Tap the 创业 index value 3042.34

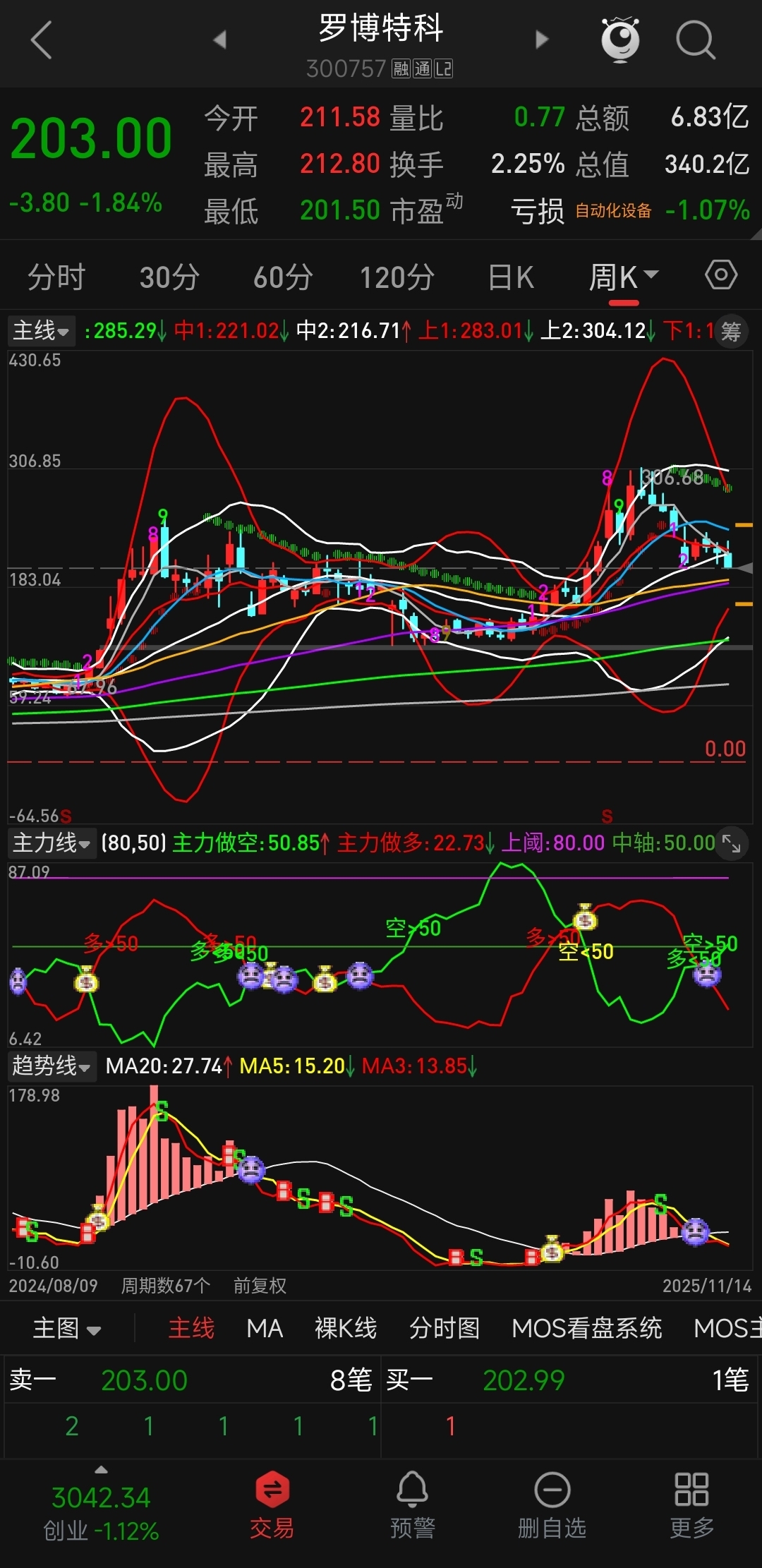[x=101, y=1497]
